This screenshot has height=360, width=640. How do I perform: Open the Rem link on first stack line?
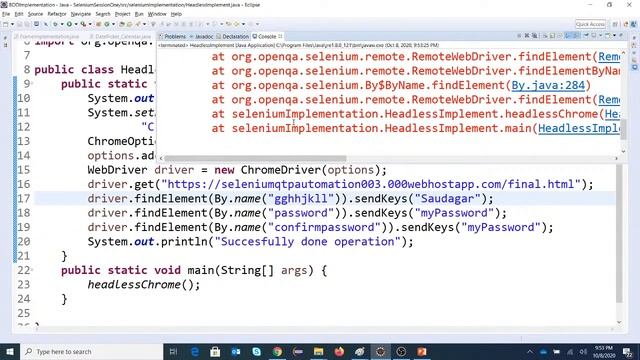[x=609, y=57]
